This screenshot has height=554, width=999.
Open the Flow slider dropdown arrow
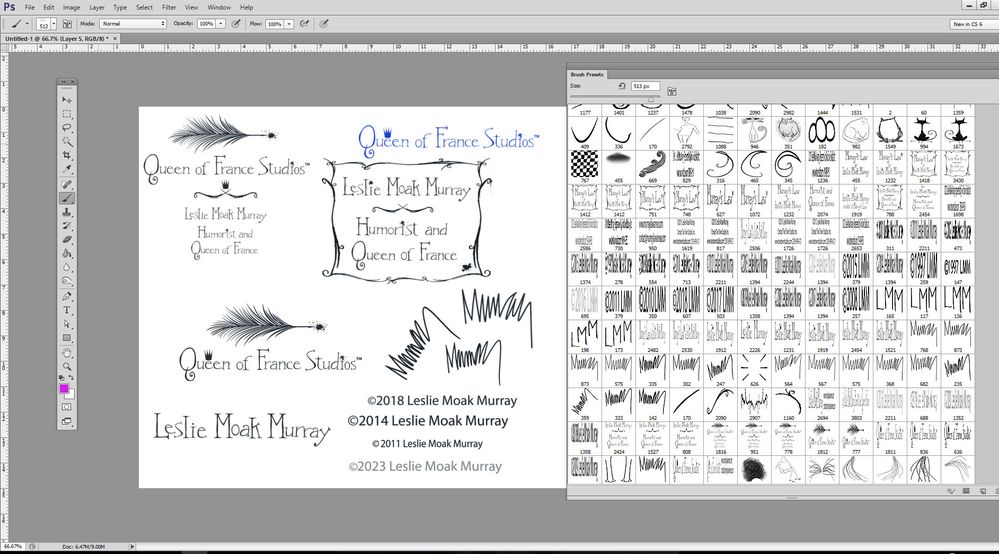[289, 24]
